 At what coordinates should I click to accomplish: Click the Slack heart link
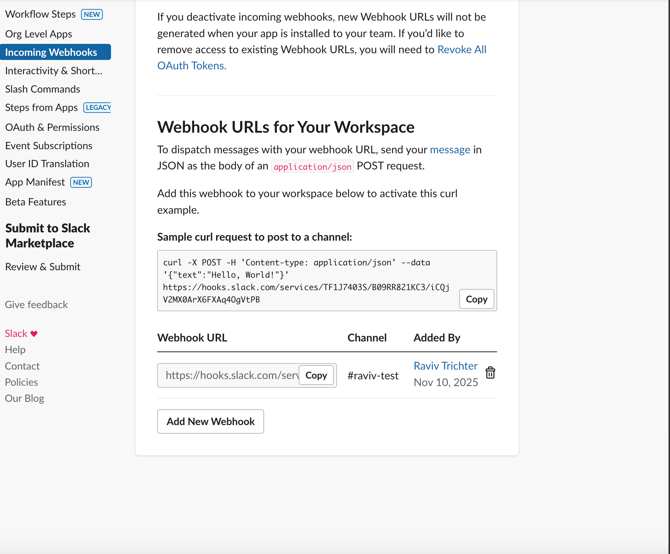coord(21,334)
